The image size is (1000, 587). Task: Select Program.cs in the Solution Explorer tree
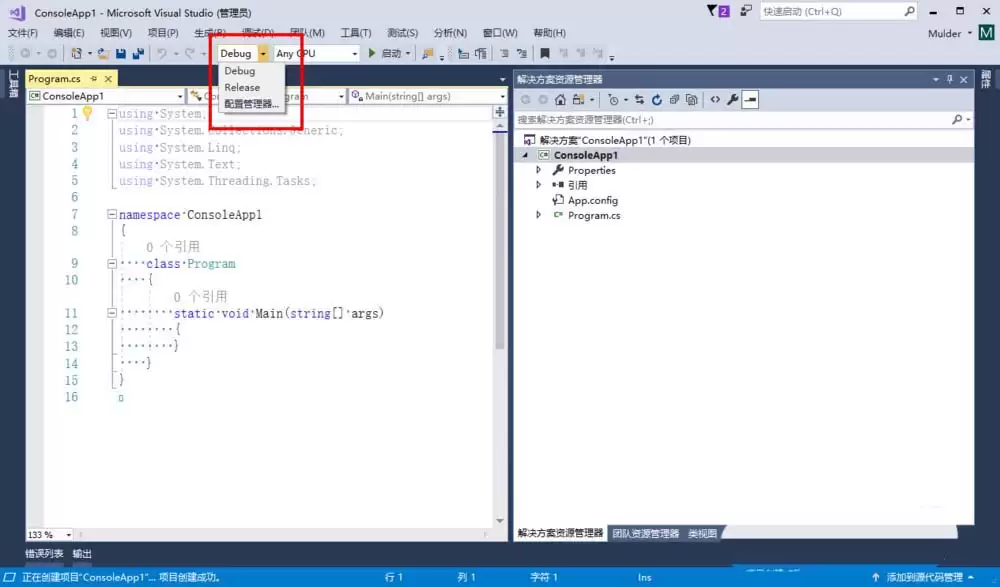tap(593, 215)
